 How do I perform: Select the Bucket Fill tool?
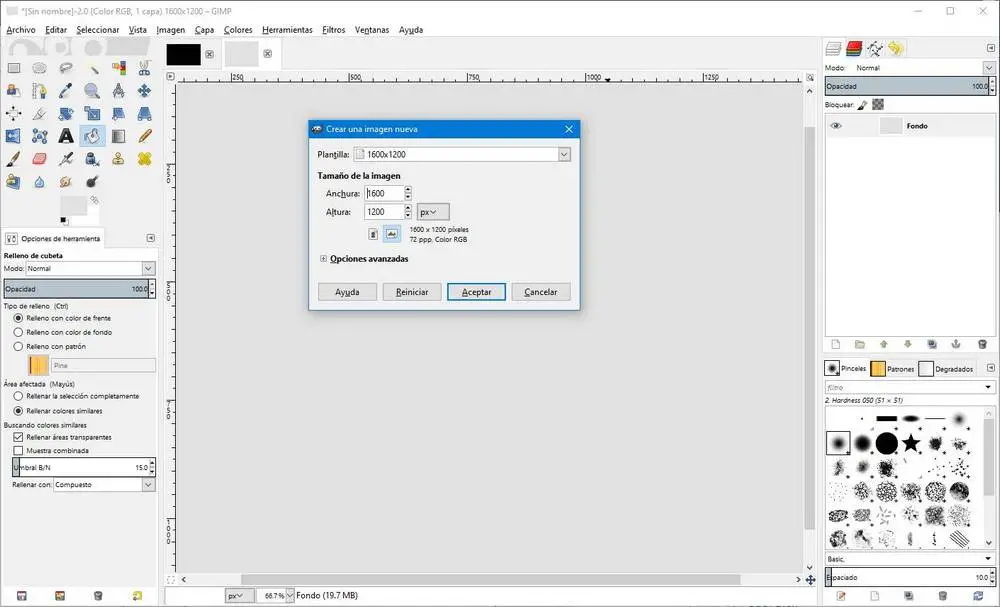tap(92, 136)
